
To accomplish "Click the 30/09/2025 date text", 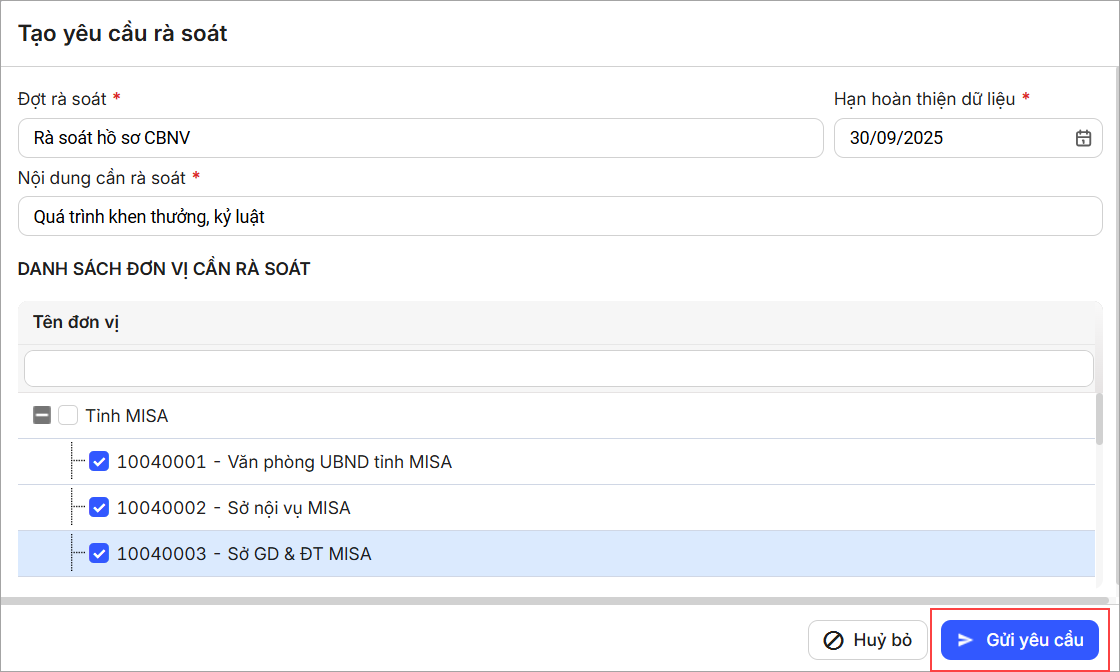I will coord(896,139).
